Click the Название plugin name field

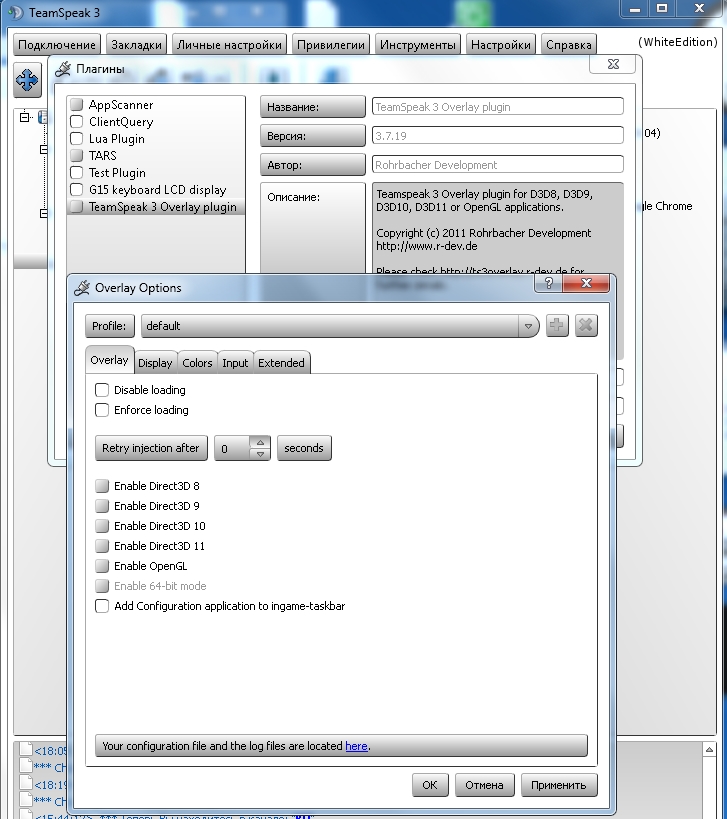click(498, 107)
